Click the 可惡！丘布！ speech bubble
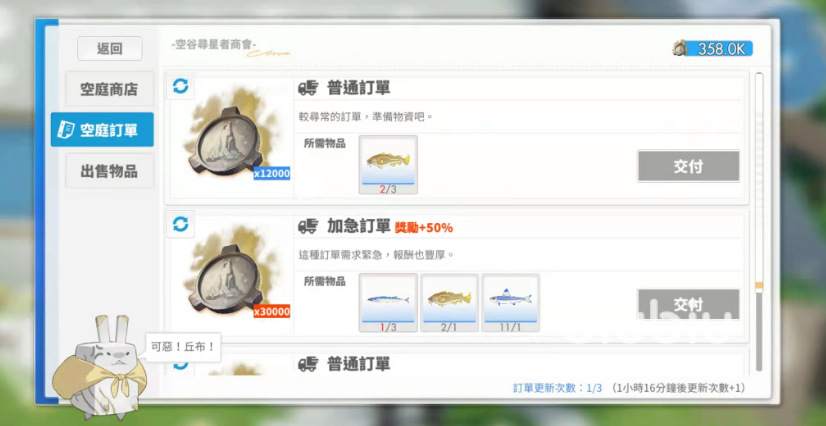 point(182,346)
